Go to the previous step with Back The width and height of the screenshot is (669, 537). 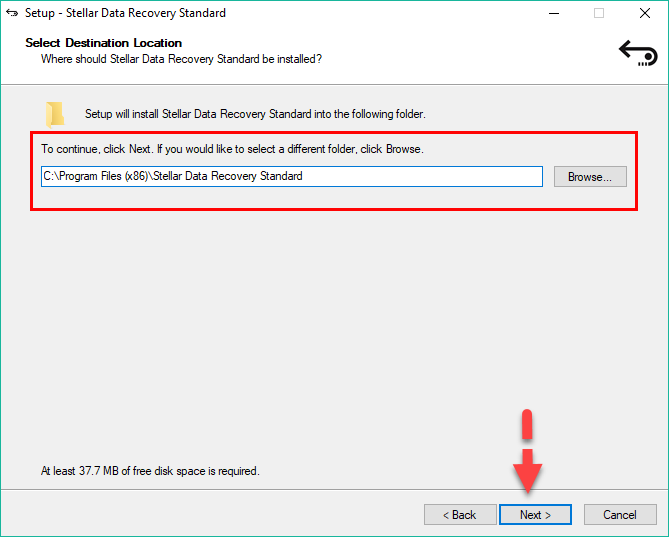point(460,515)
